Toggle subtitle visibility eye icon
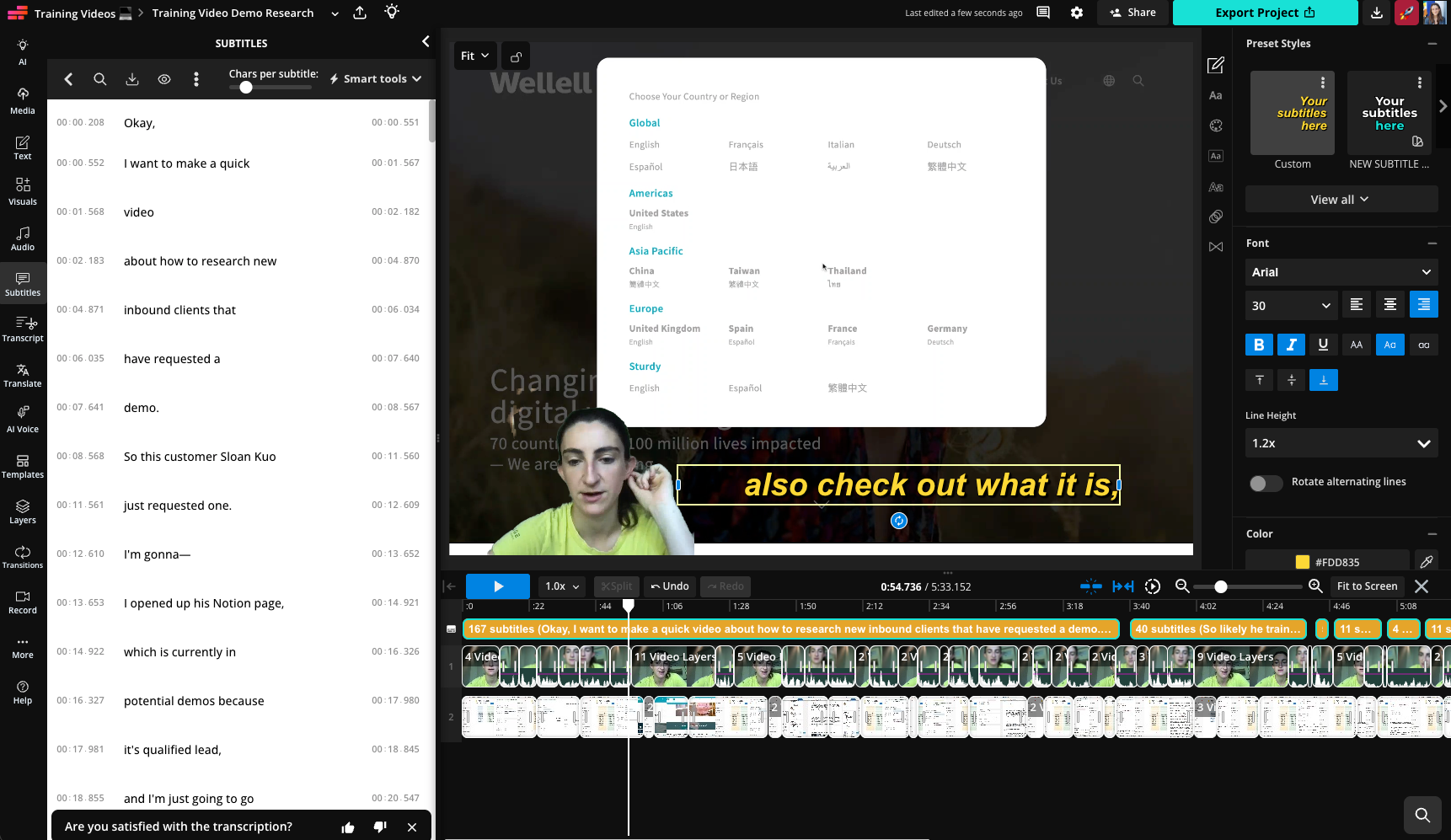The height and width of the screenshot is (840, 1451). click(164, 79)
